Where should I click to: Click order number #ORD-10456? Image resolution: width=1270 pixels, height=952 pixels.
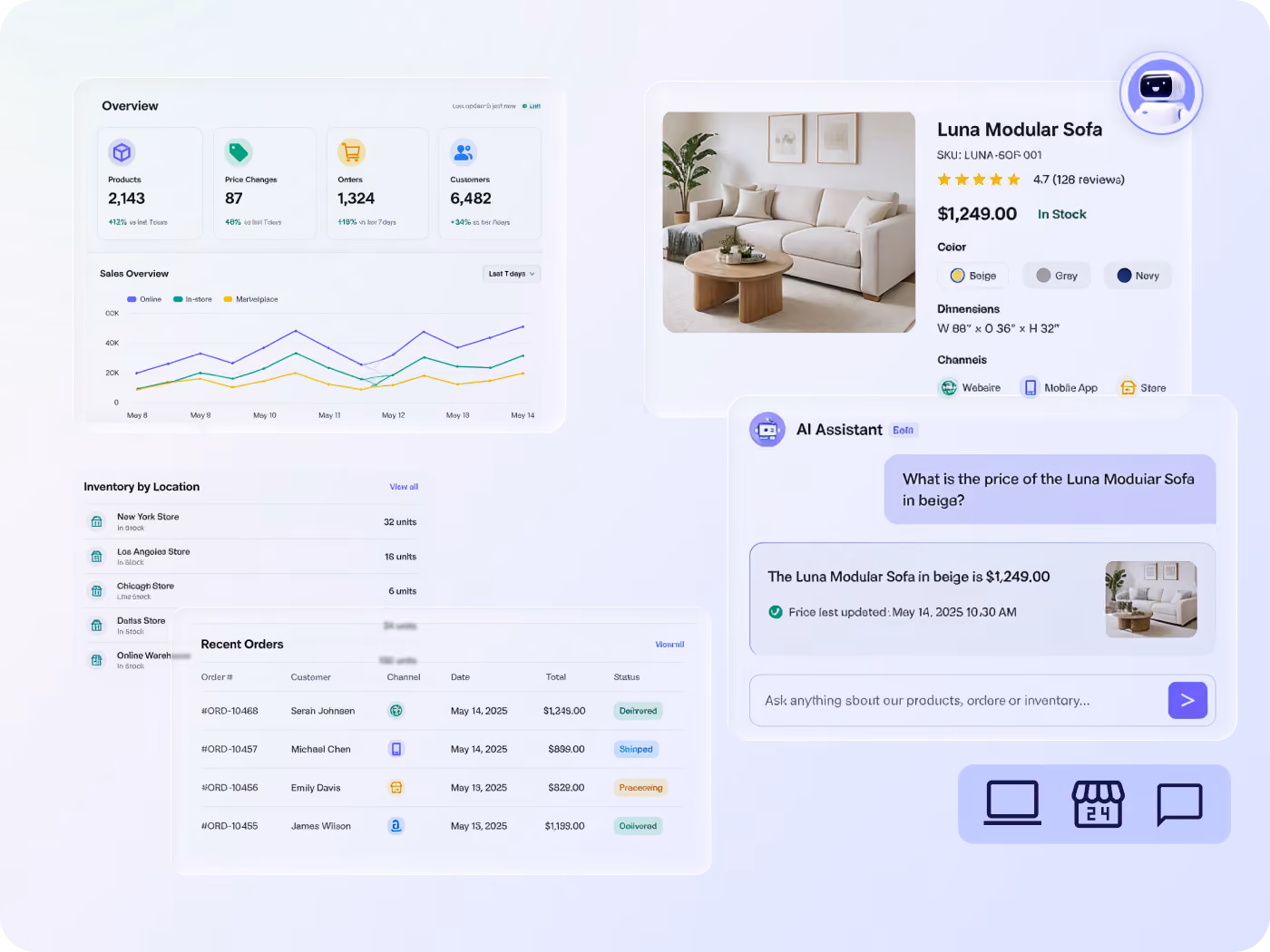click(230, 787)
